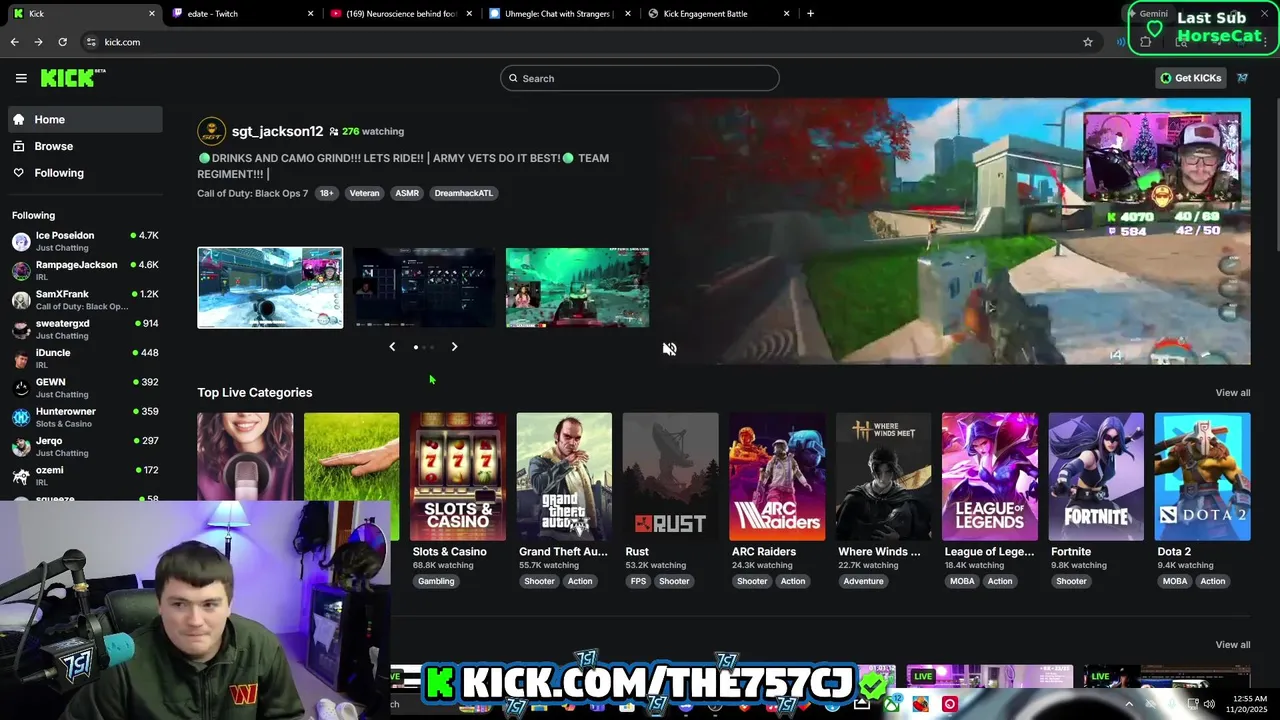This screenshot has height=720, width=1280.
Task: Open the Grand Theft Auto category card
Action: coord(564,477)
